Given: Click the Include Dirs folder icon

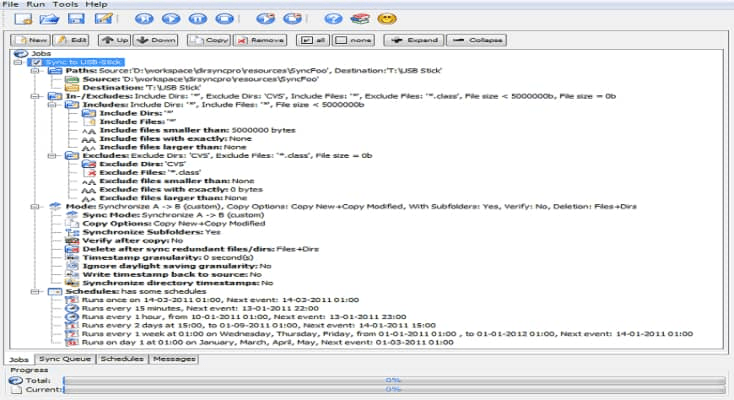Looking at the screenshot, I should tap(89, 113).
